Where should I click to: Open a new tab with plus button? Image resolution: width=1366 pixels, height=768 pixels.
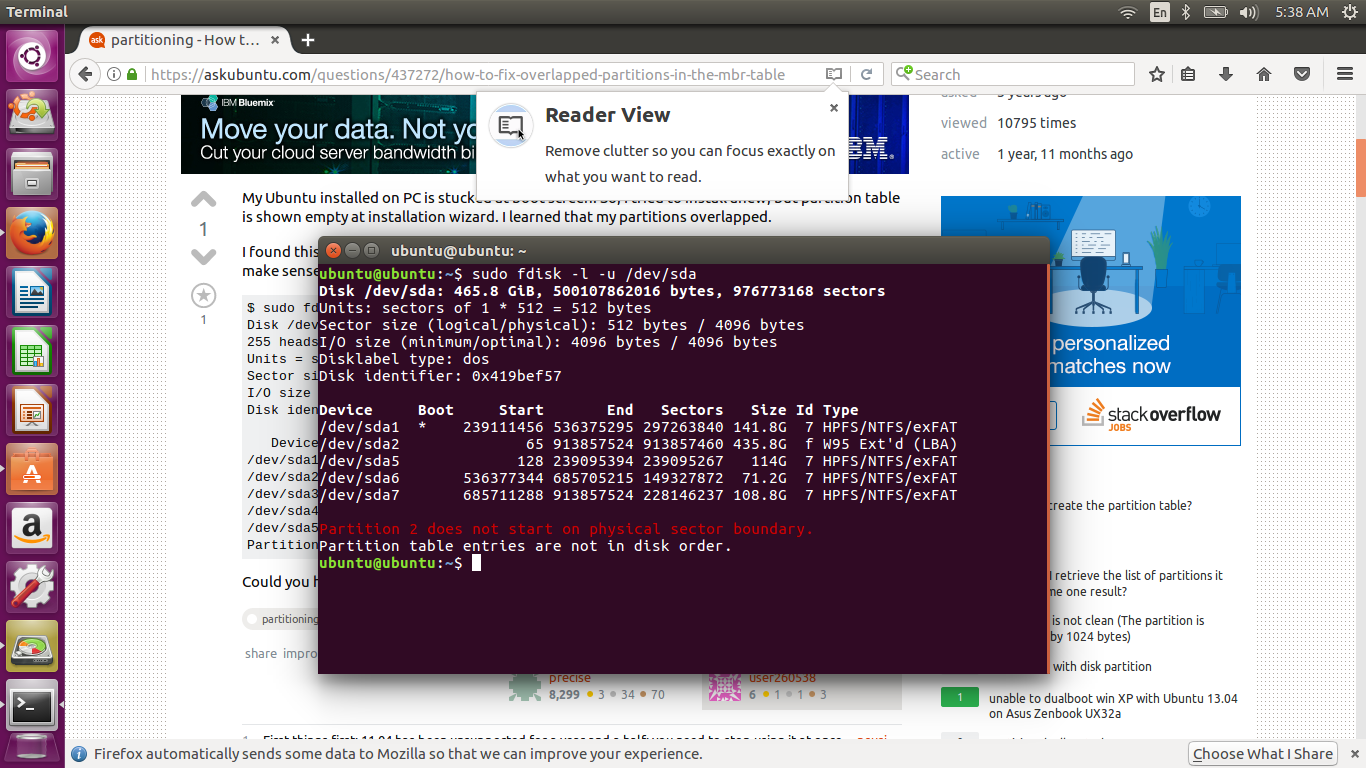point(308,40)
